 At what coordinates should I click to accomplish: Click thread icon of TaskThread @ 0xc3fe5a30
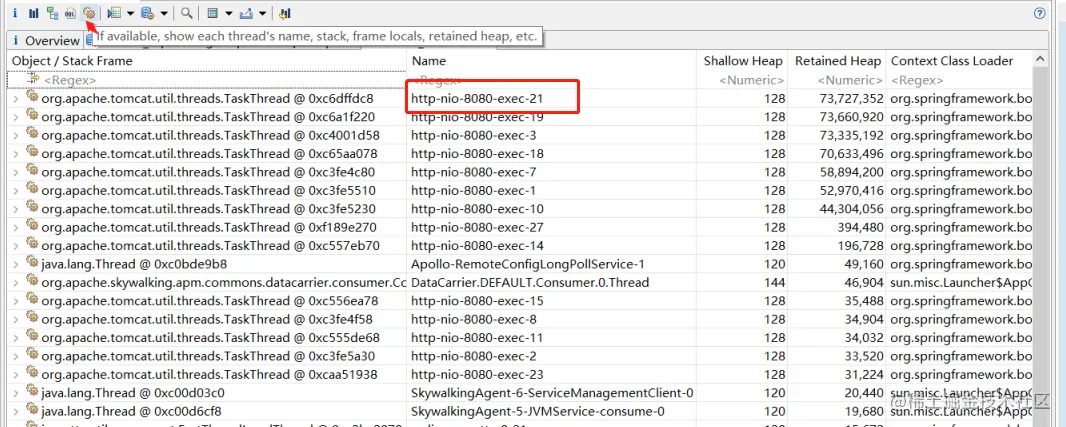coord(32,355)
